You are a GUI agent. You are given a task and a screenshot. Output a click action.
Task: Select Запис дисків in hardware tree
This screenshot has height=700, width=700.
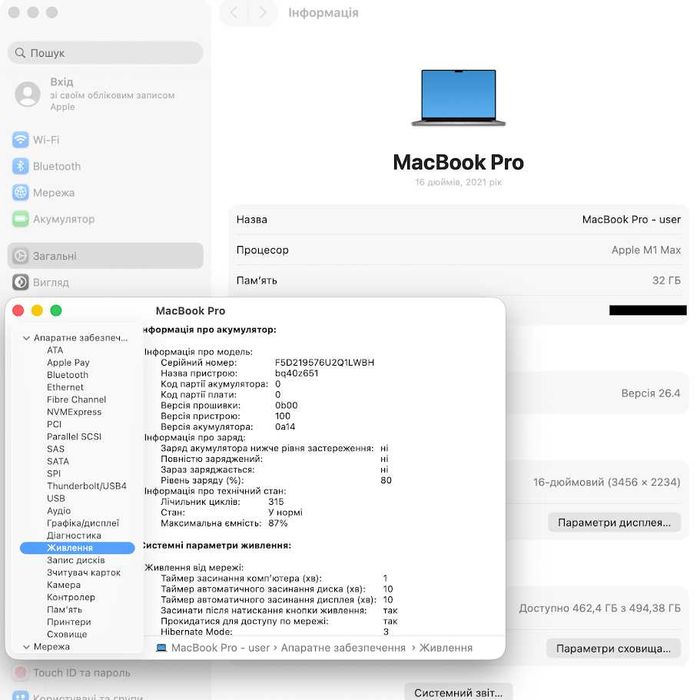pyautogui.click(x=76, y=560)
